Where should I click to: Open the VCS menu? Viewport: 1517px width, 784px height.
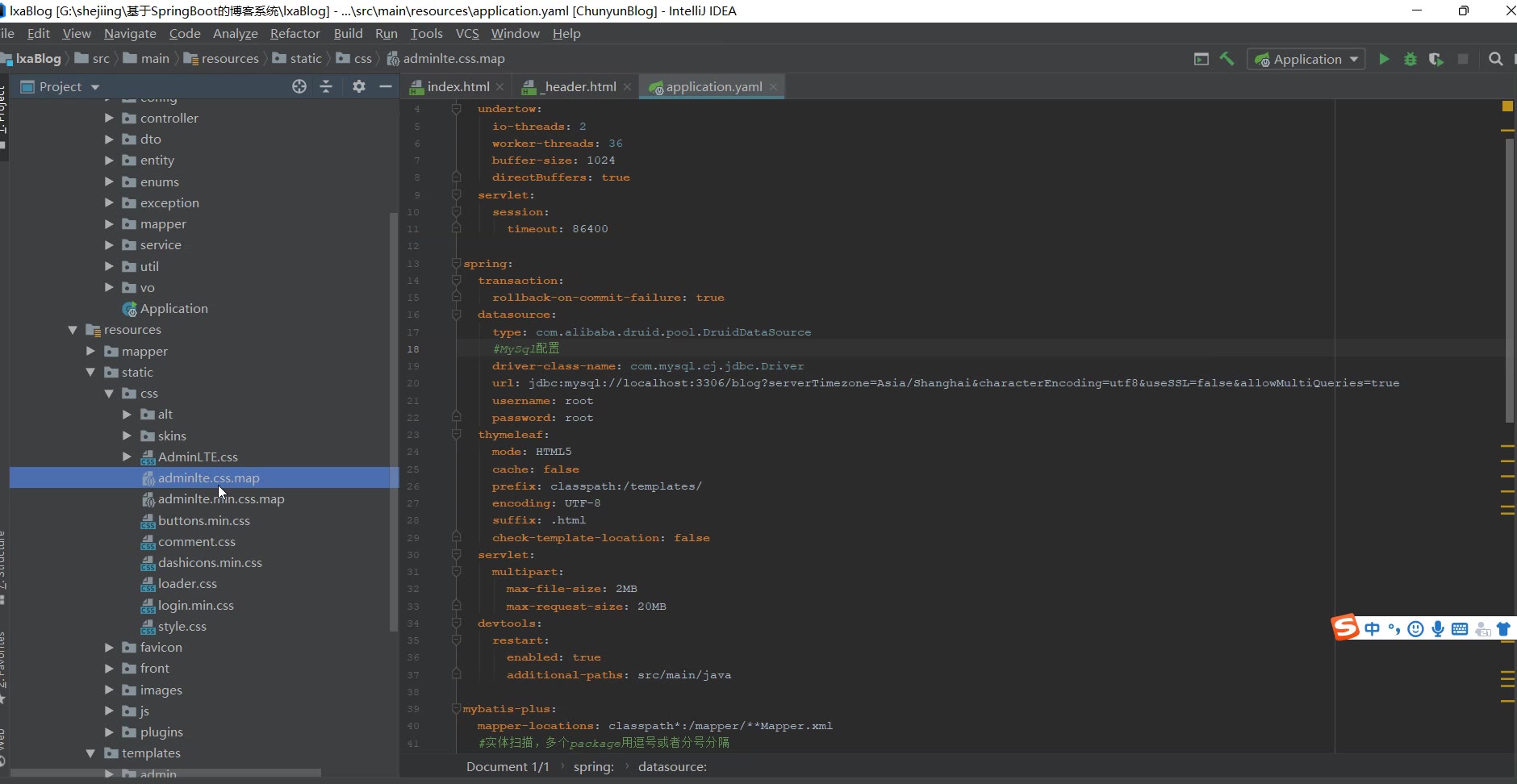(x=467, y=33)
